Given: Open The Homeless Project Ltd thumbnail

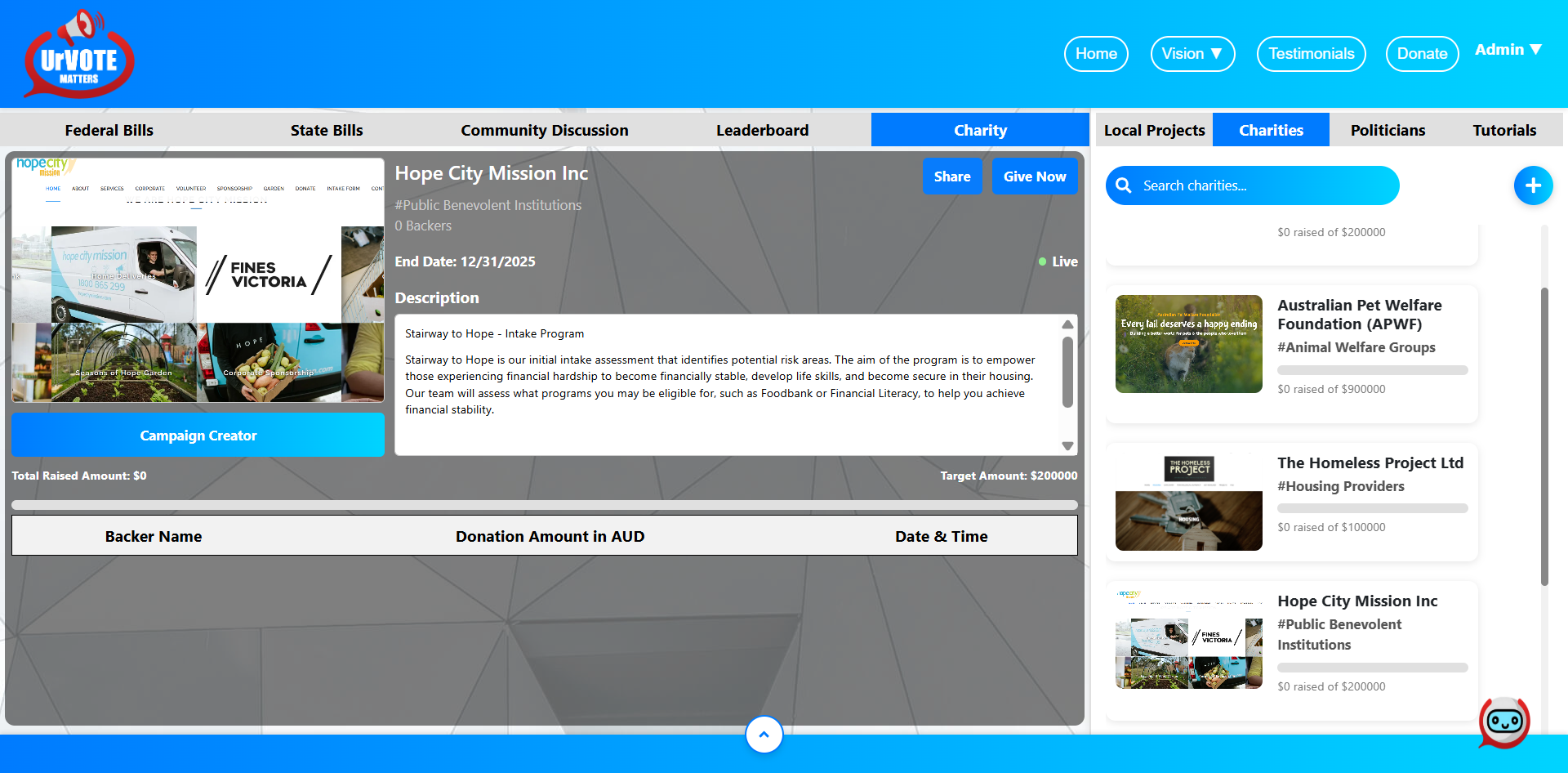Looking at the screenshot, I should click(1188, 502).
